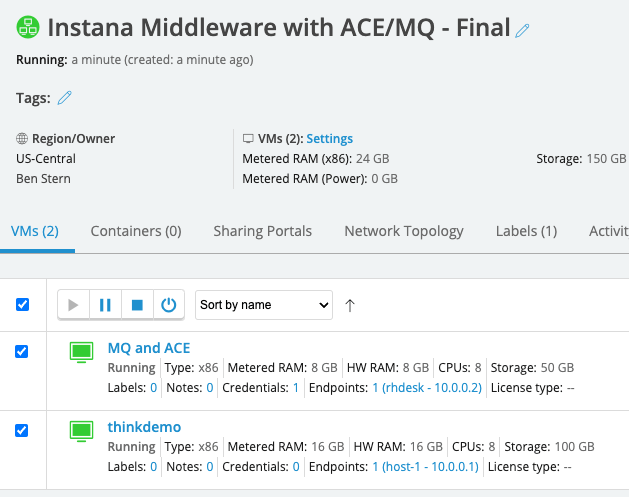Suspend selected VMs with pause button

coord(105,305)
